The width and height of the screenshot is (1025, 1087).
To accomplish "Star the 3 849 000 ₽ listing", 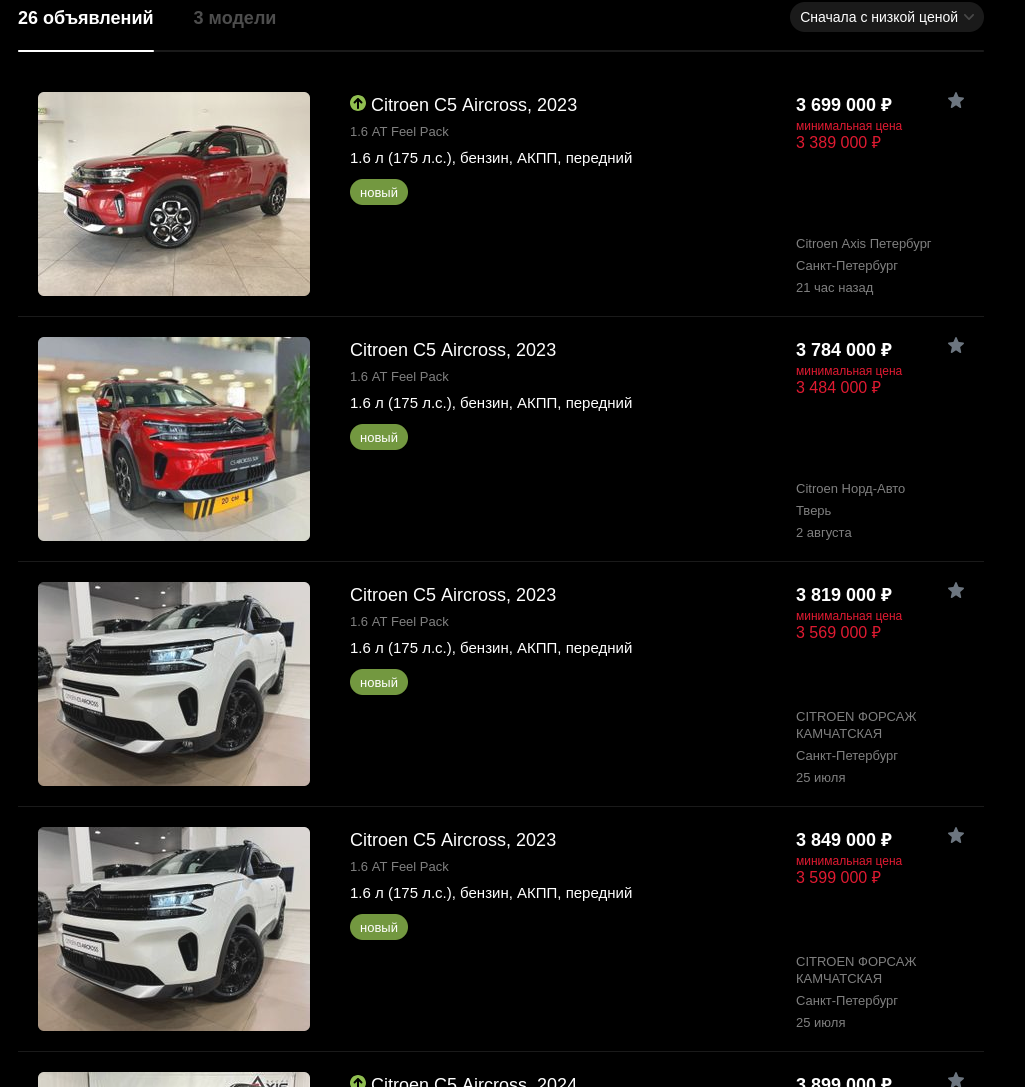I will [x=956, y=835].
